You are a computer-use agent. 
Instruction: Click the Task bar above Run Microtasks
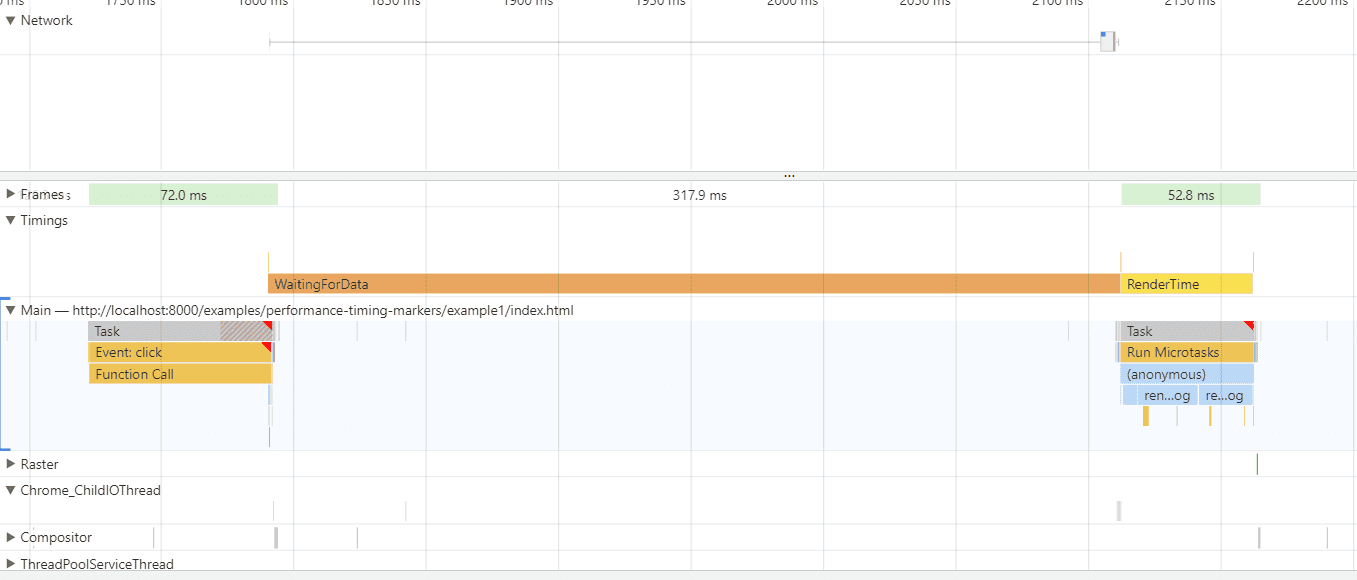[1180, 331]
